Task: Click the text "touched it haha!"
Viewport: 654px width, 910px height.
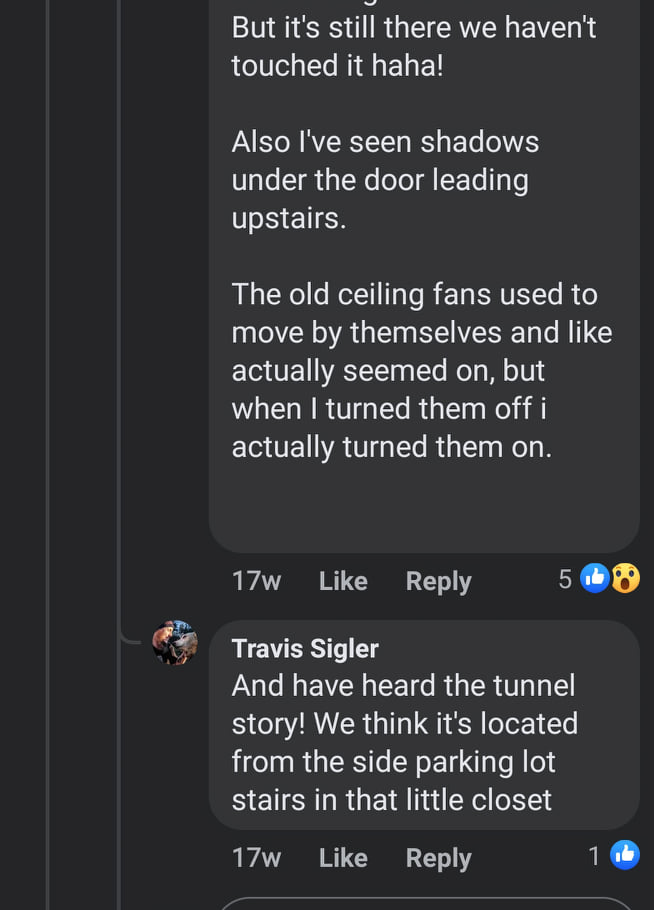Action: (x=337, y=65)
